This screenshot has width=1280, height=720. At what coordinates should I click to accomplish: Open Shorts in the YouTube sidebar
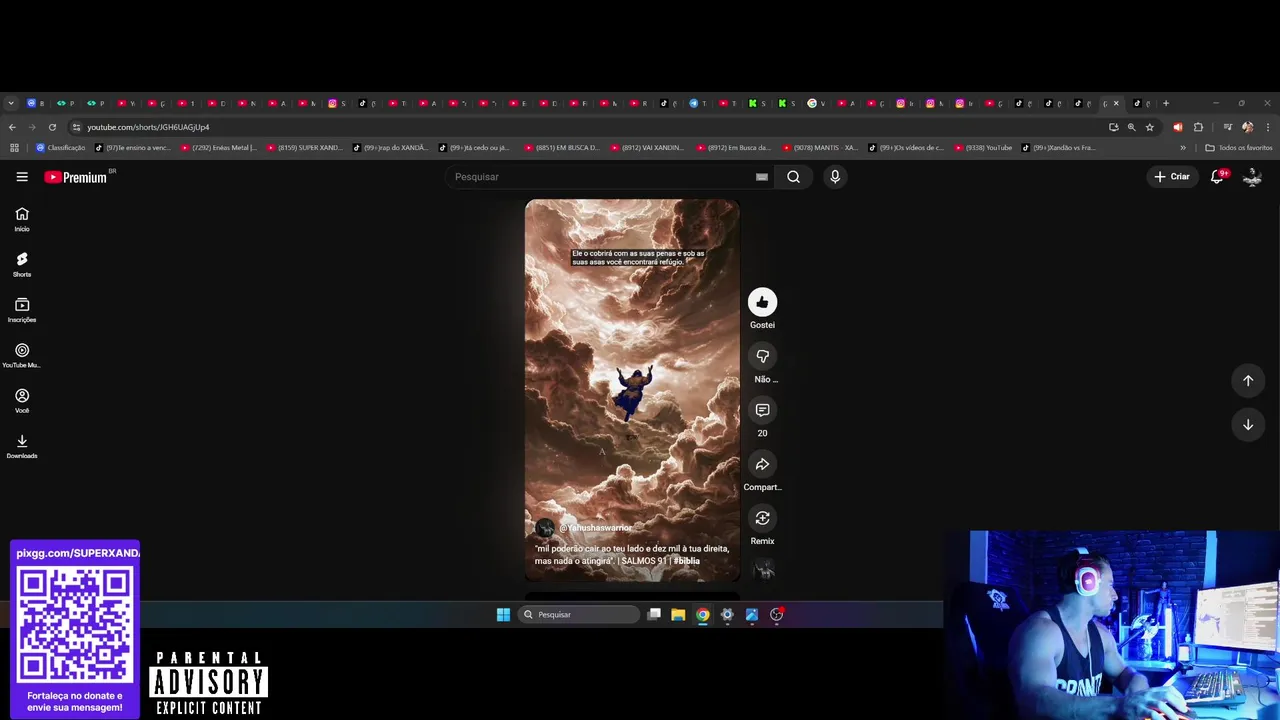22,264
